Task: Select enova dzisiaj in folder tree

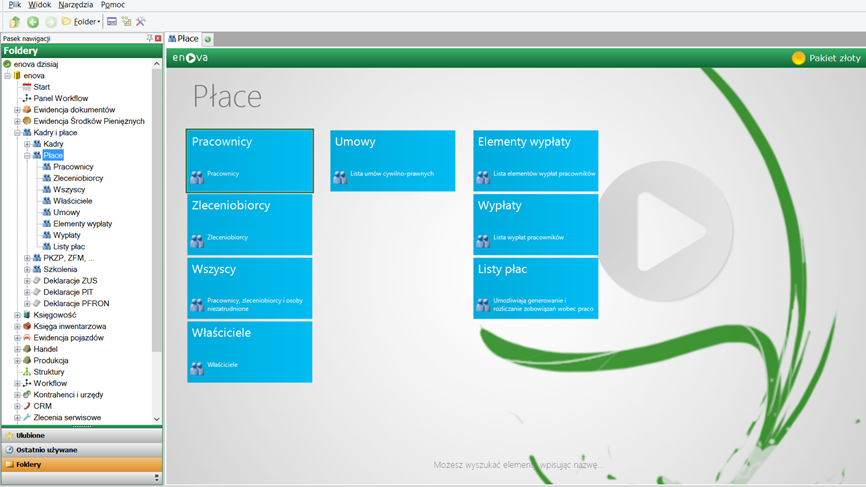Action: 36,64
